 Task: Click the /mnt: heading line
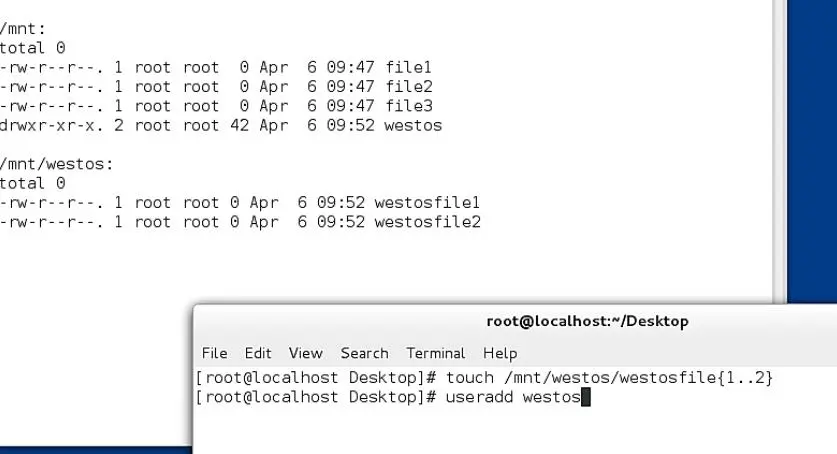point(23,28)
